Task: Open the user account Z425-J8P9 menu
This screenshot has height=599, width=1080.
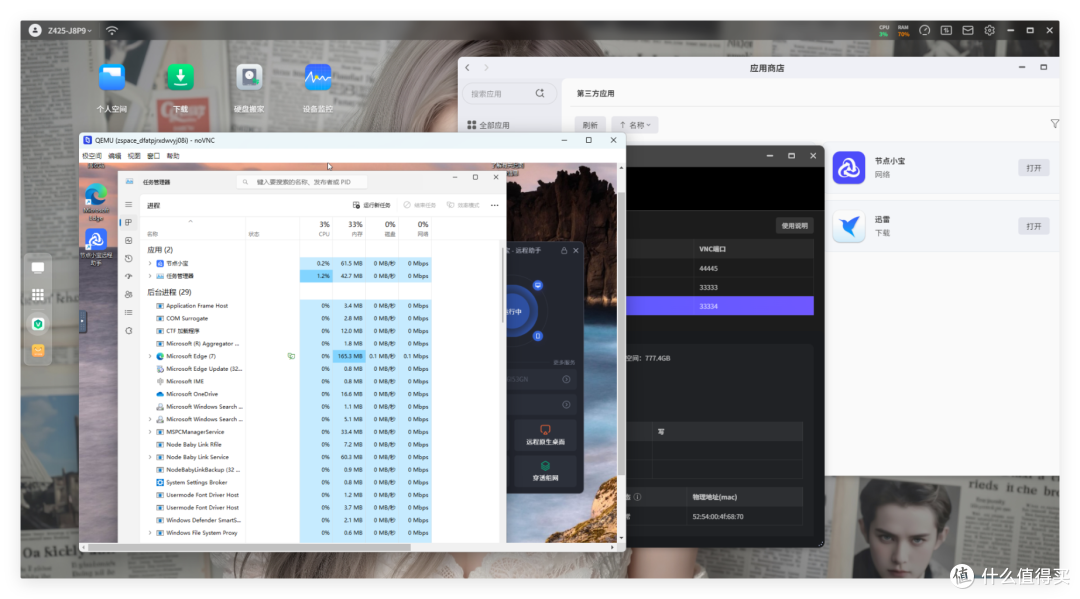Action: coord(62,30)
